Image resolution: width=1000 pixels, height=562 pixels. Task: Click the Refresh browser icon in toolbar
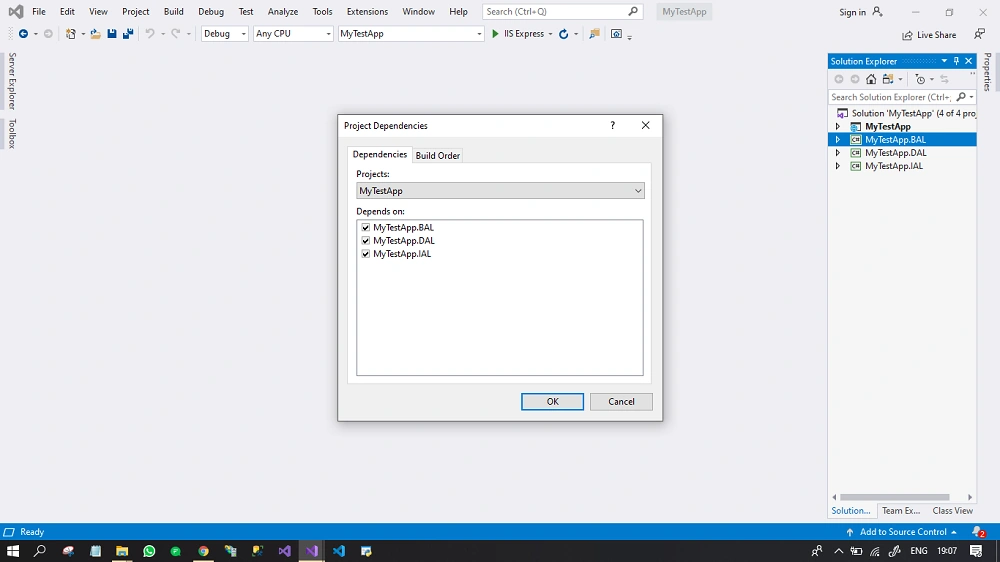pyautogui.click(x=564, y=34)
